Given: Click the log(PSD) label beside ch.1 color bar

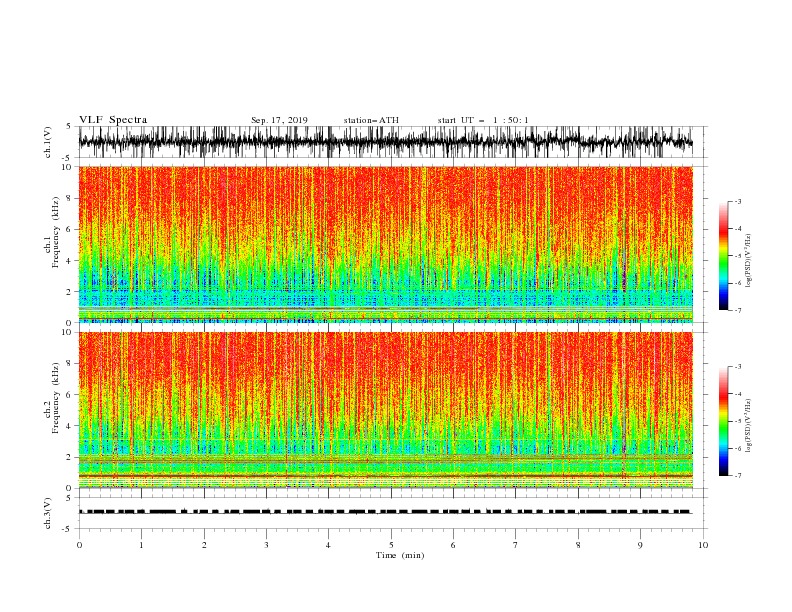Looking at the screenshot, I should [x=748, y=261].
